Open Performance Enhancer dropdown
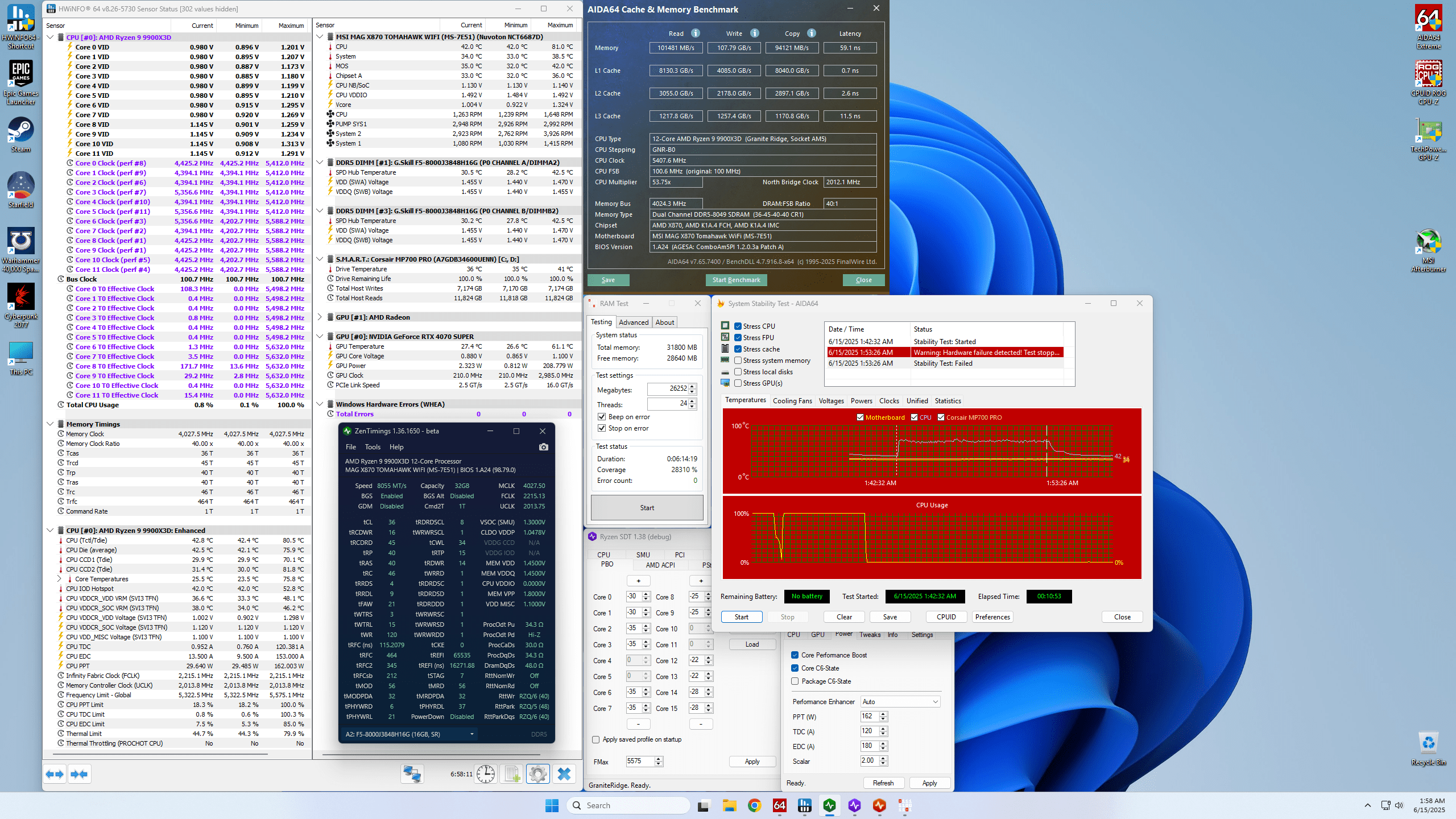Image resolution: width=1456 pixels, height=819 pixels. pyautogui.click(x=900, y=702)
